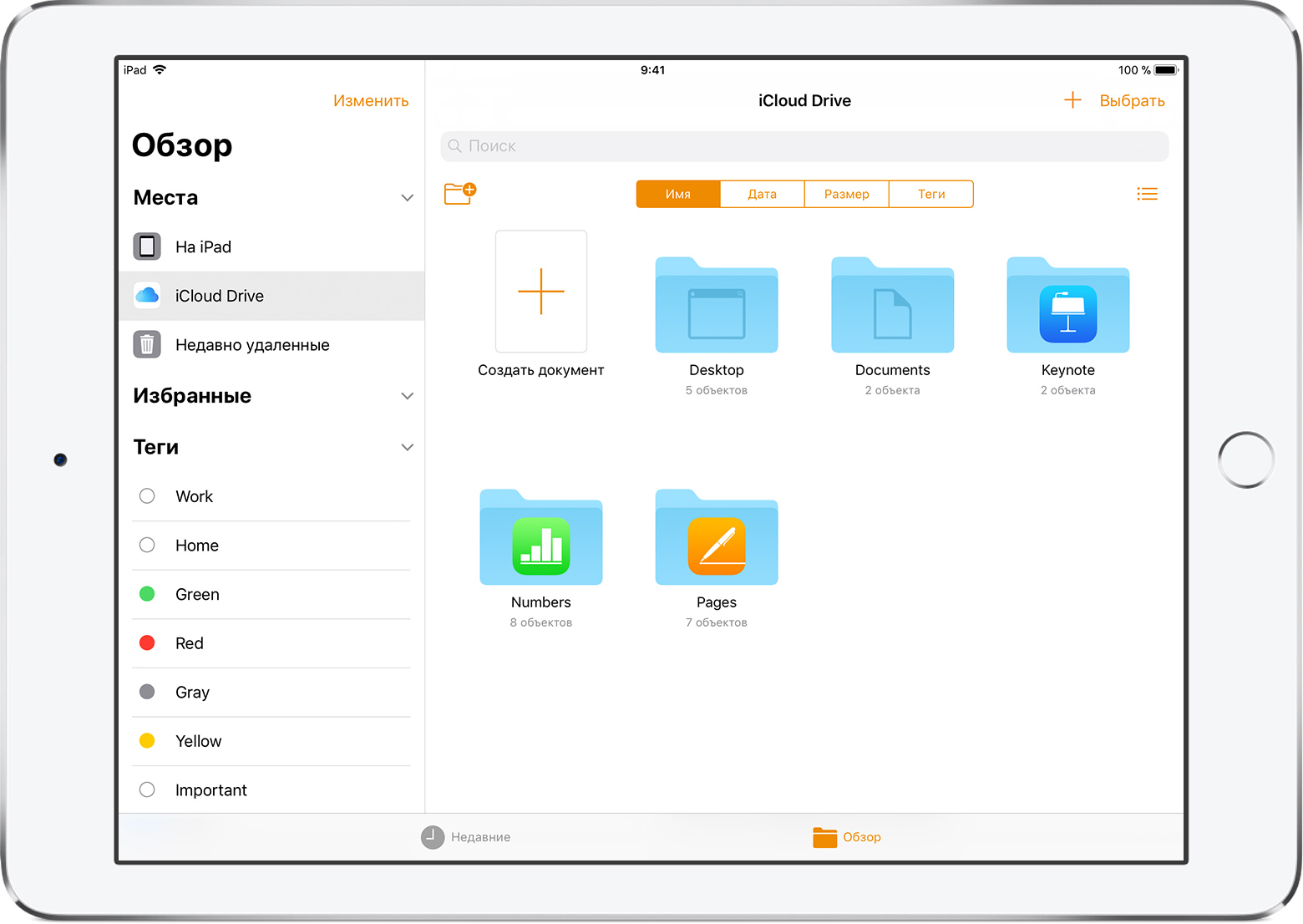This screenshot has width=1303, height=924.
Task: Tap the Gray tag label
Action: pyautogui.click(x=192, y=693)
